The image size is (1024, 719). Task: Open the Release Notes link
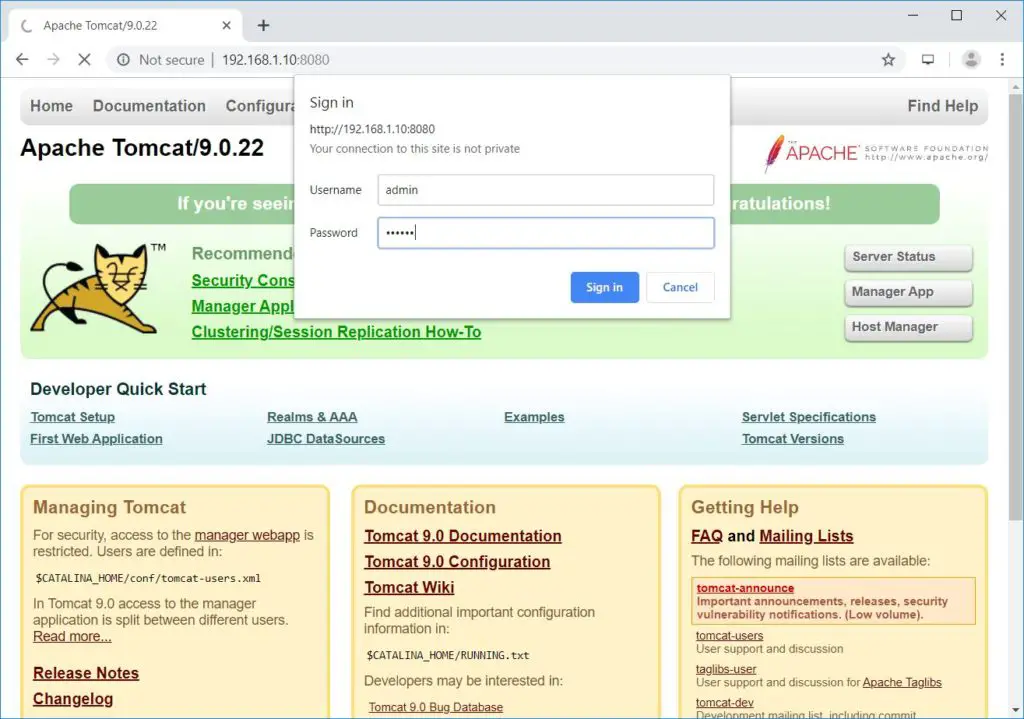[x=86, y=673]
